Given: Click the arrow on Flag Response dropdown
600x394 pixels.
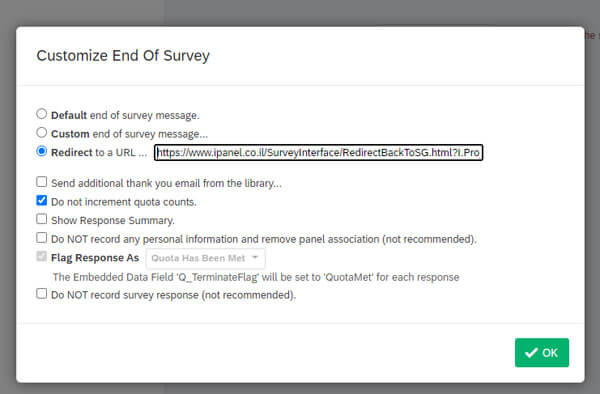Looking at the screenshot, I should tap(255, 257).
